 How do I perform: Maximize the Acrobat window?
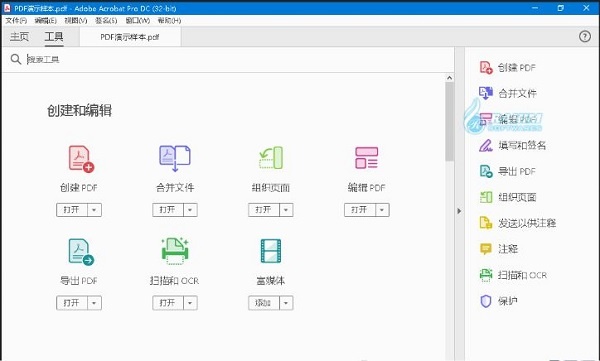click(561, 8)
